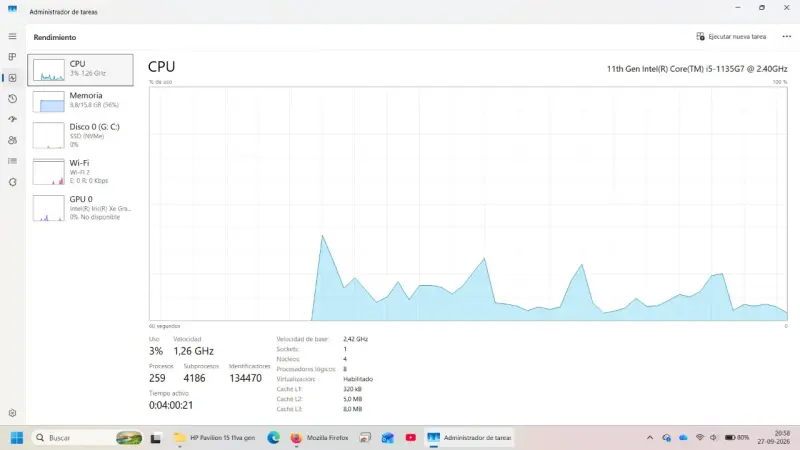Select Disco 0 (G: C:) item
The image size is (800, 450).
pos(81,135)
